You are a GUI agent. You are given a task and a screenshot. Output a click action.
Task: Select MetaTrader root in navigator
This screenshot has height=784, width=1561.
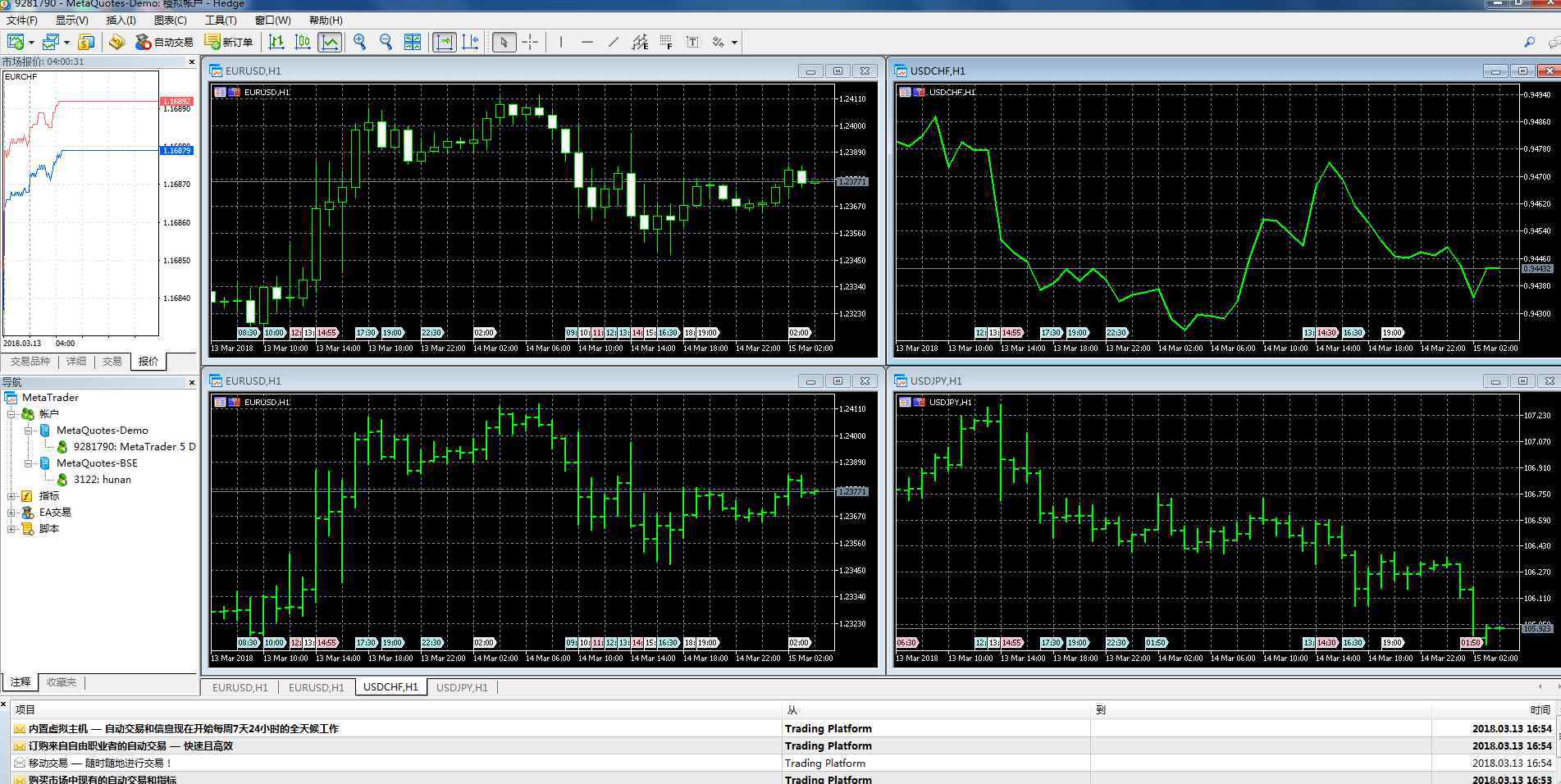(x=50, y=398)
